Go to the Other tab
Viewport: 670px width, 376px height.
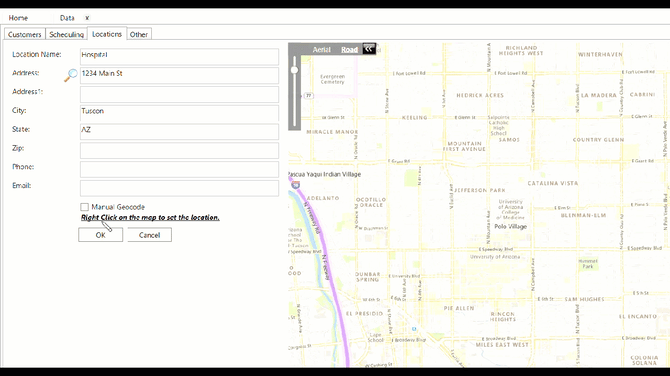click(139, 34)
